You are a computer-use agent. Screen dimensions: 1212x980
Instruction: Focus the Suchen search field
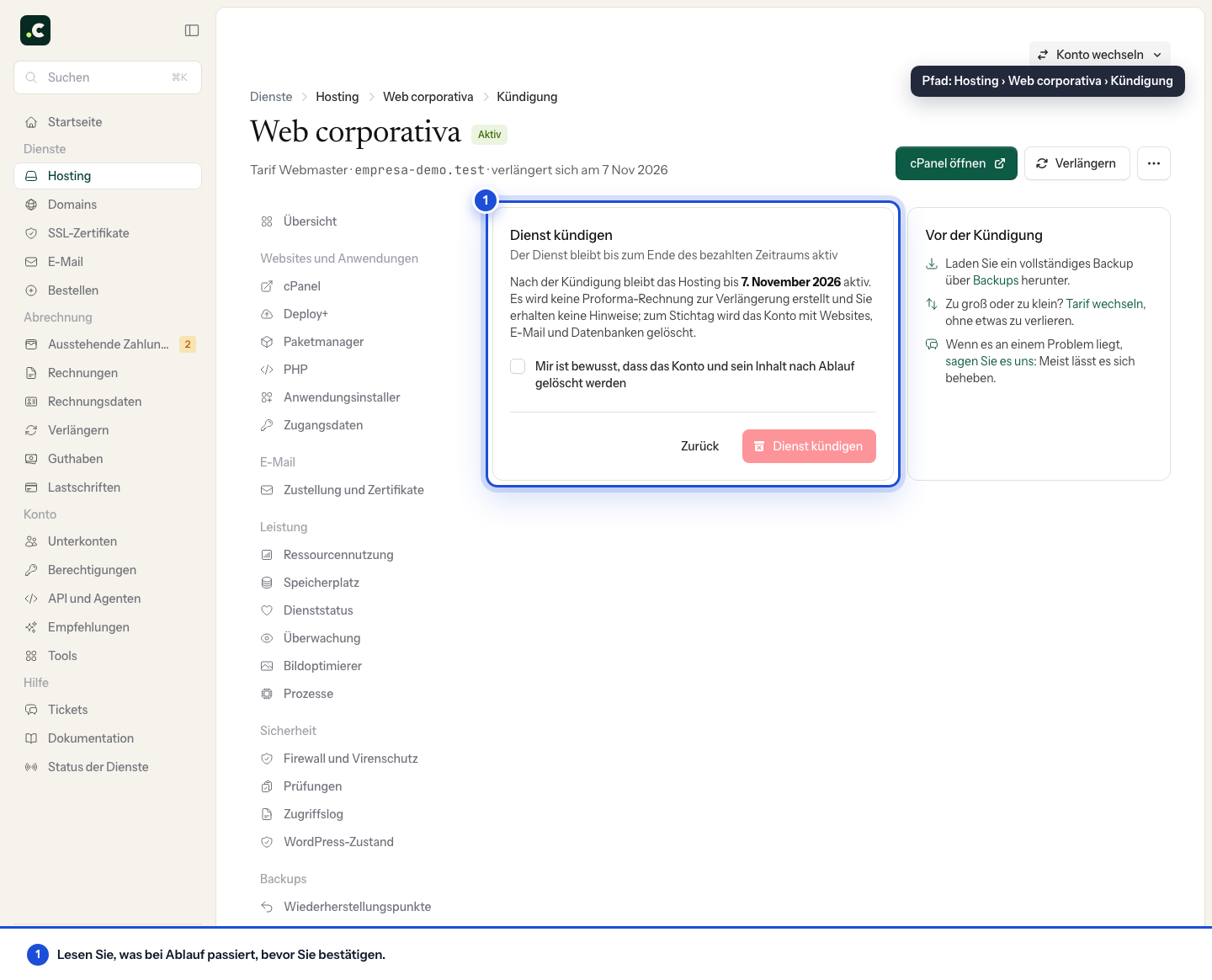[108, 77]
